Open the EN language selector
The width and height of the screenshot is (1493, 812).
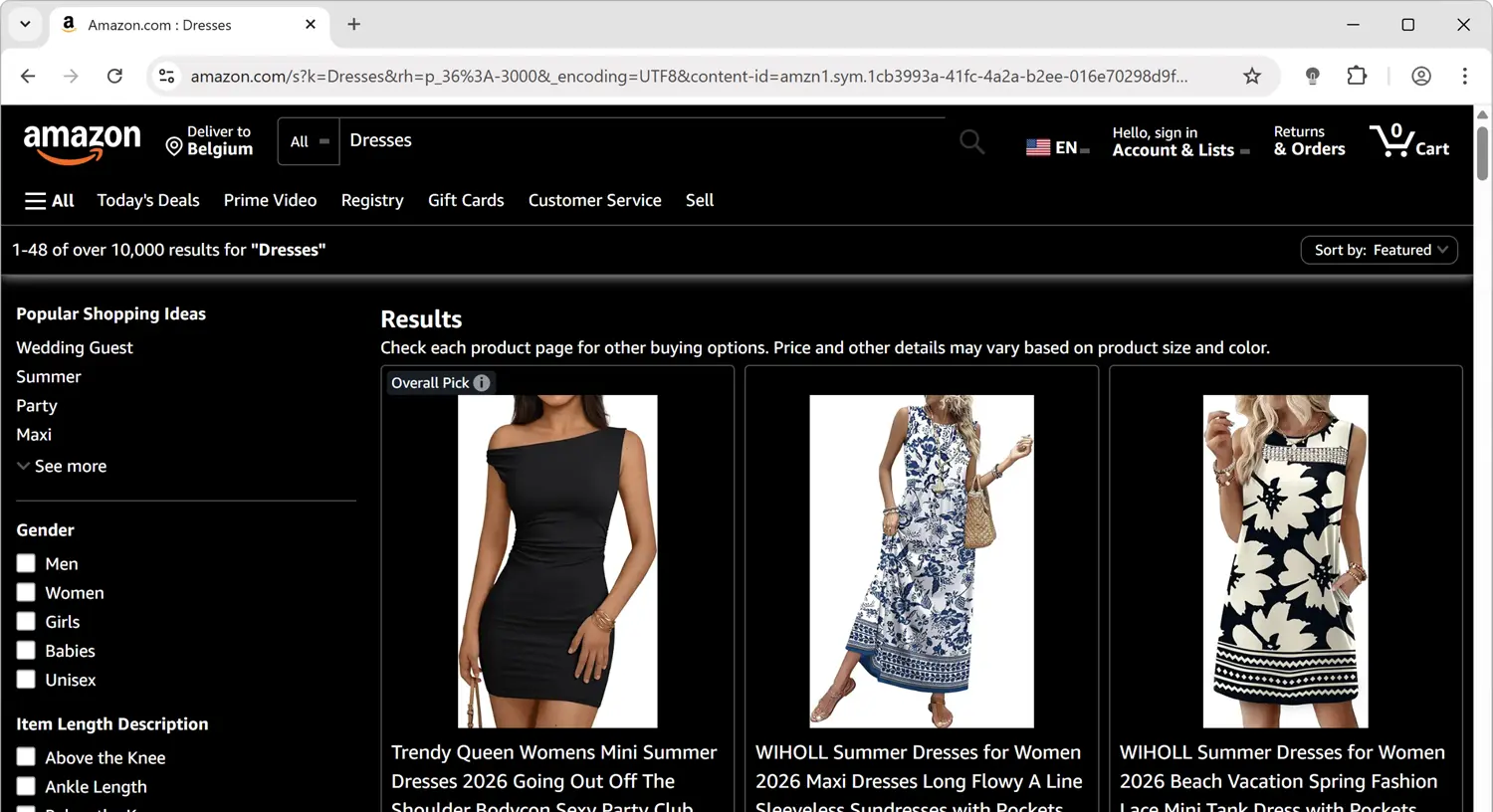coord(1057,145)
